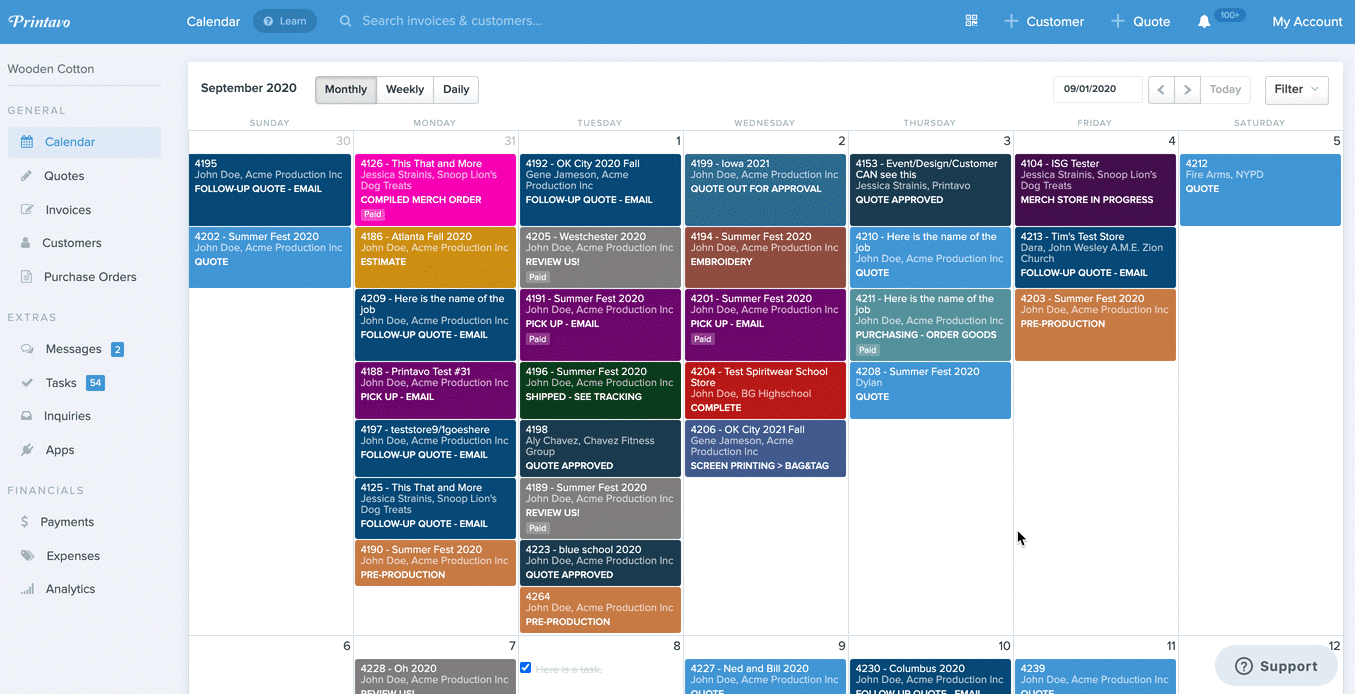
Task: Open invoice 4212 Fire Arms NYPD
Action: [x=1260, y=190]
